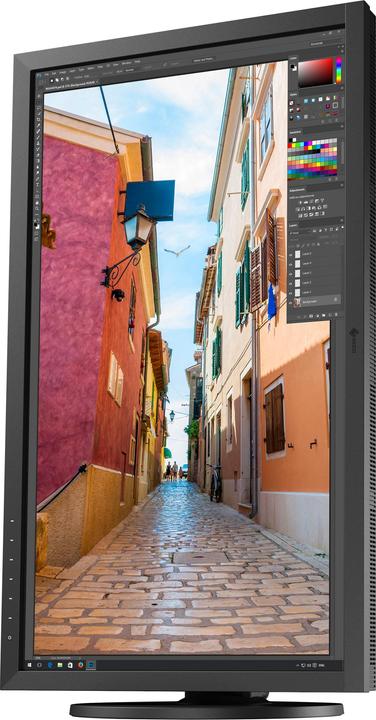Hide the topmost layer via eye icon

coord(291,255)
